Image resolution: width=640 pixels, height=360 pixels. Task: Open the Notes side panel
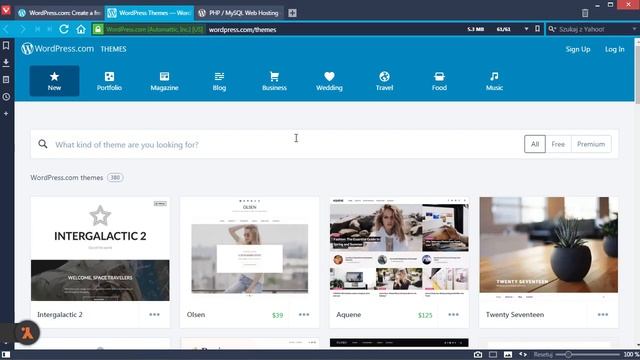tap(6, 80)
